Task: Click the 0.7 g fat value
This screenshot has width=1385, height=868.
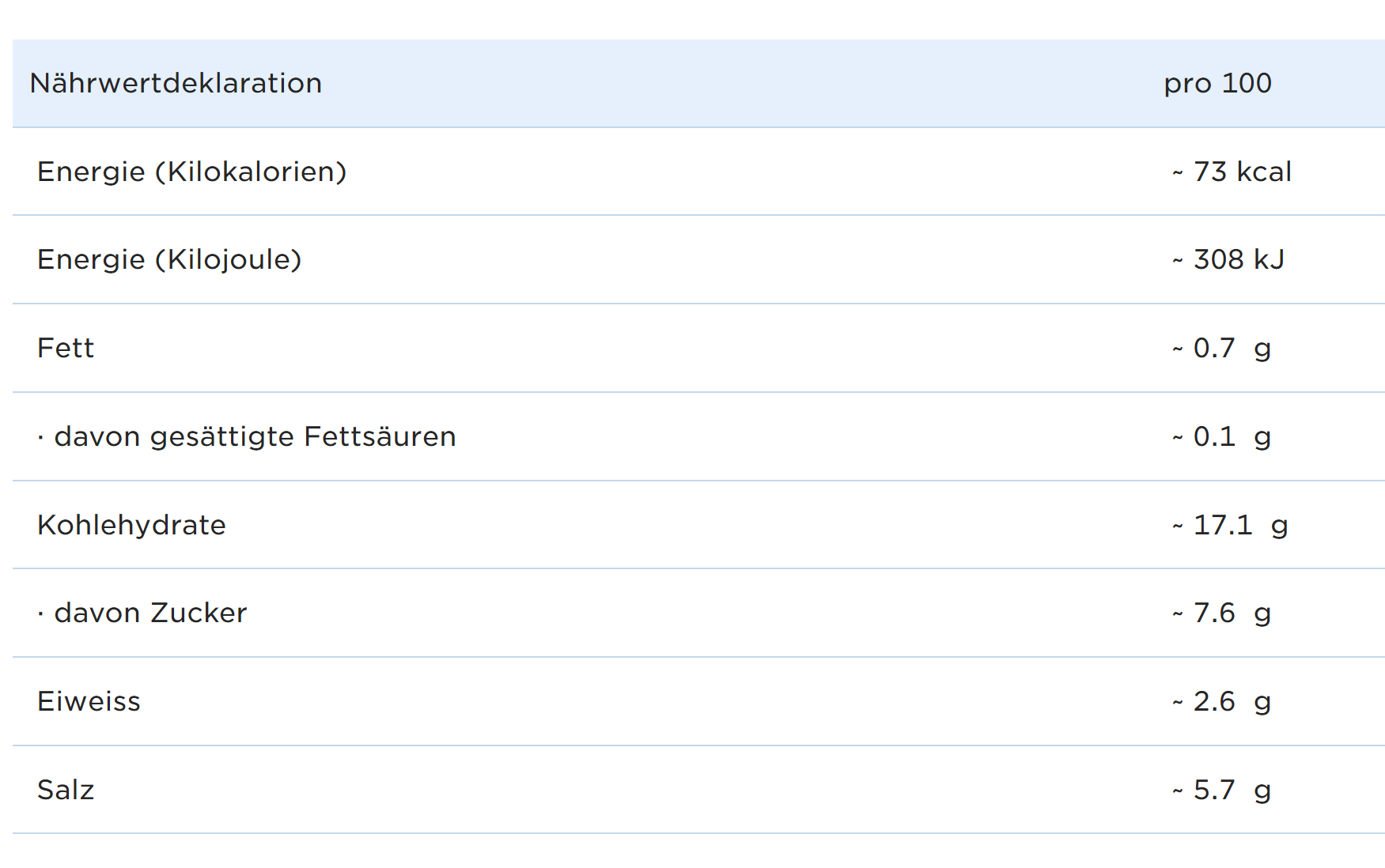Action: click(1232, 348)
